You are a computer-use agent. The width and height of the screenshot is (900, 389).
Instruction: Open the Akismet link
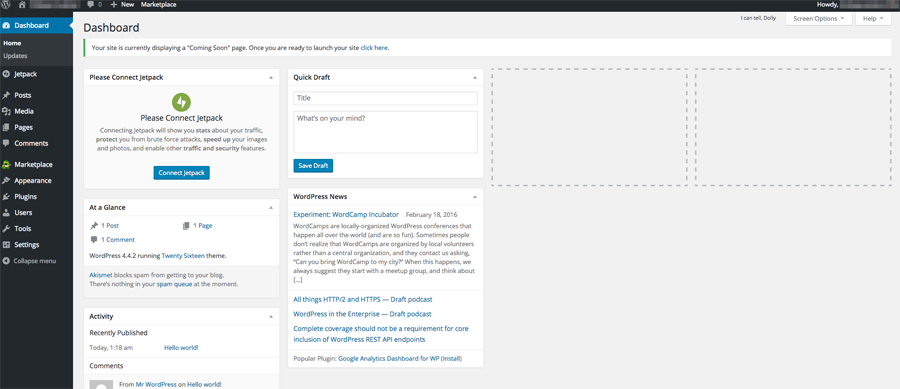(x=100, y=275)
